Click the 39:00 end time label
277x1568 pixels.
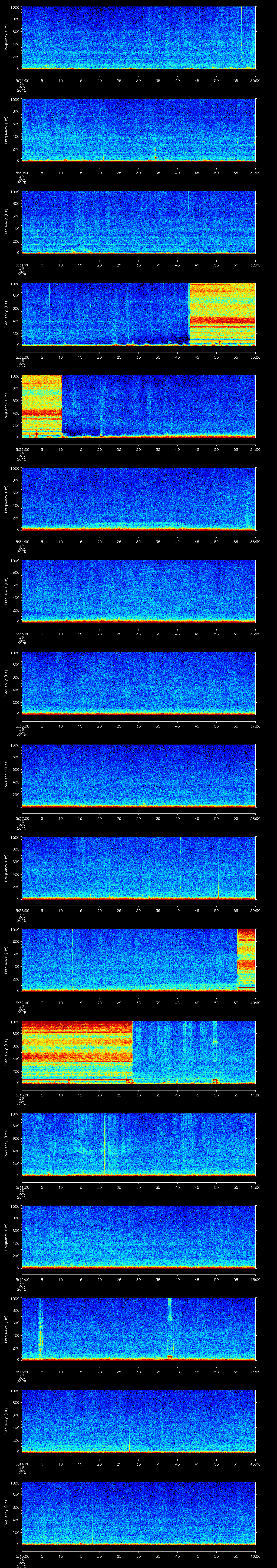point(255,910)
